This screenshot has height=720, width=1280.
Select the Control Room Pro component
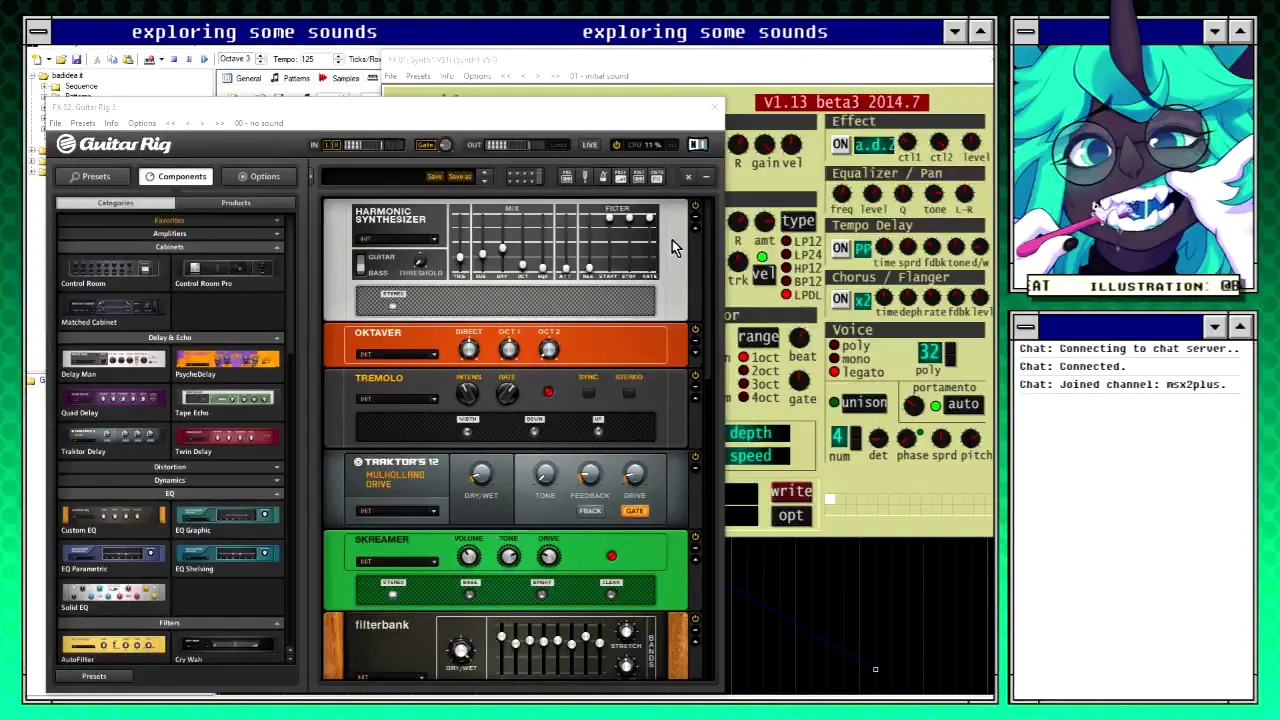[x=227, y=272]
